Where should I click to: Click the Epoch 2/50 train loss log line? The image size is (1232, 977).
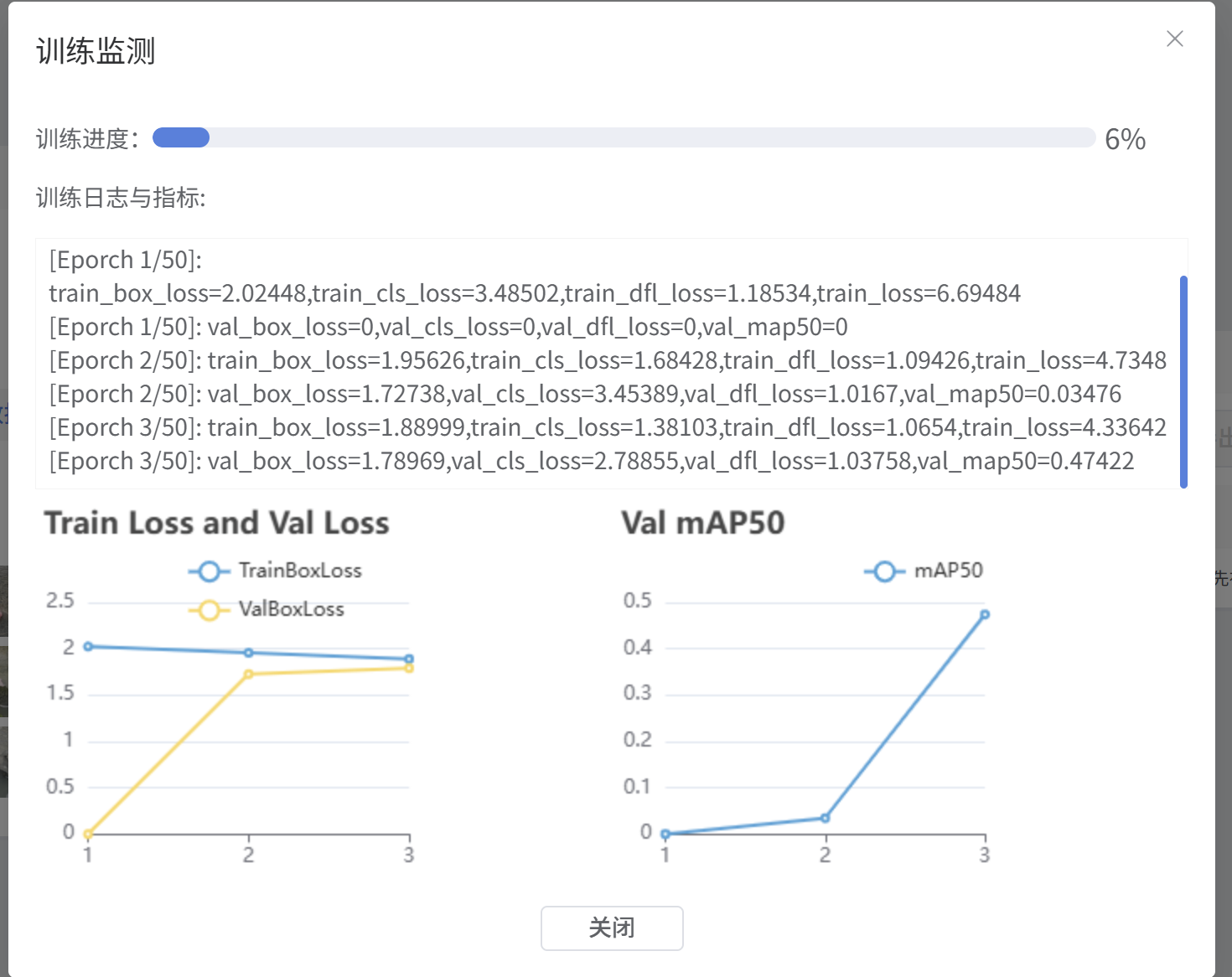click(x=607, y=360)
